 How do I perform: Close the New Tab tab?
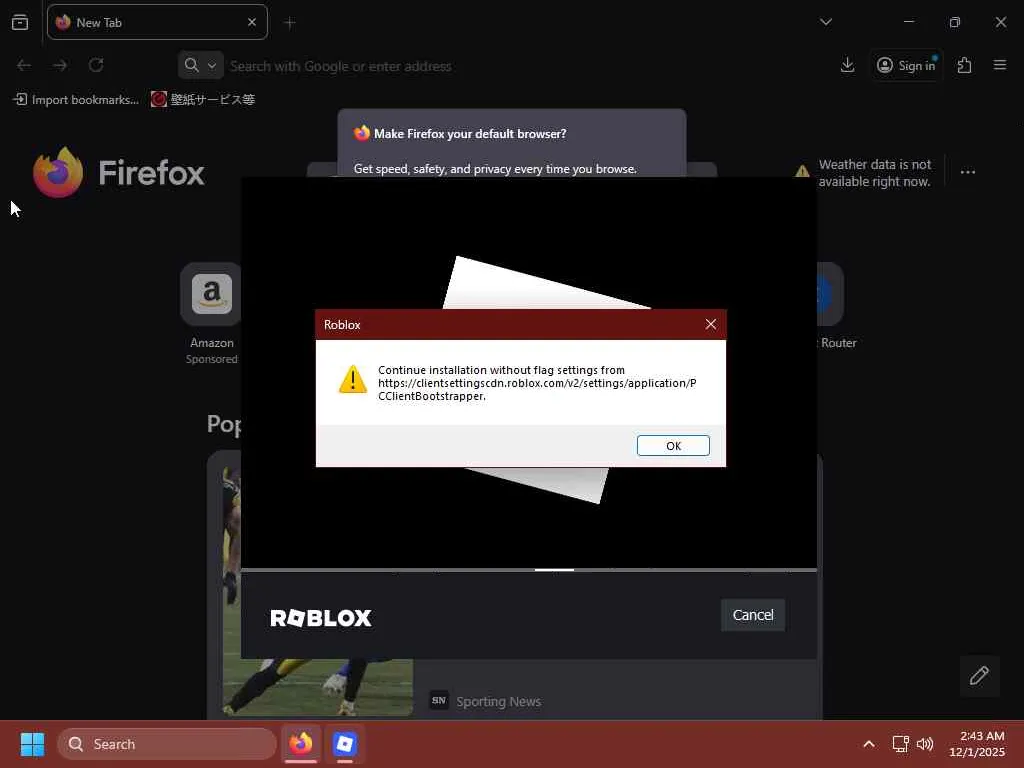click(x=252, y=22)
